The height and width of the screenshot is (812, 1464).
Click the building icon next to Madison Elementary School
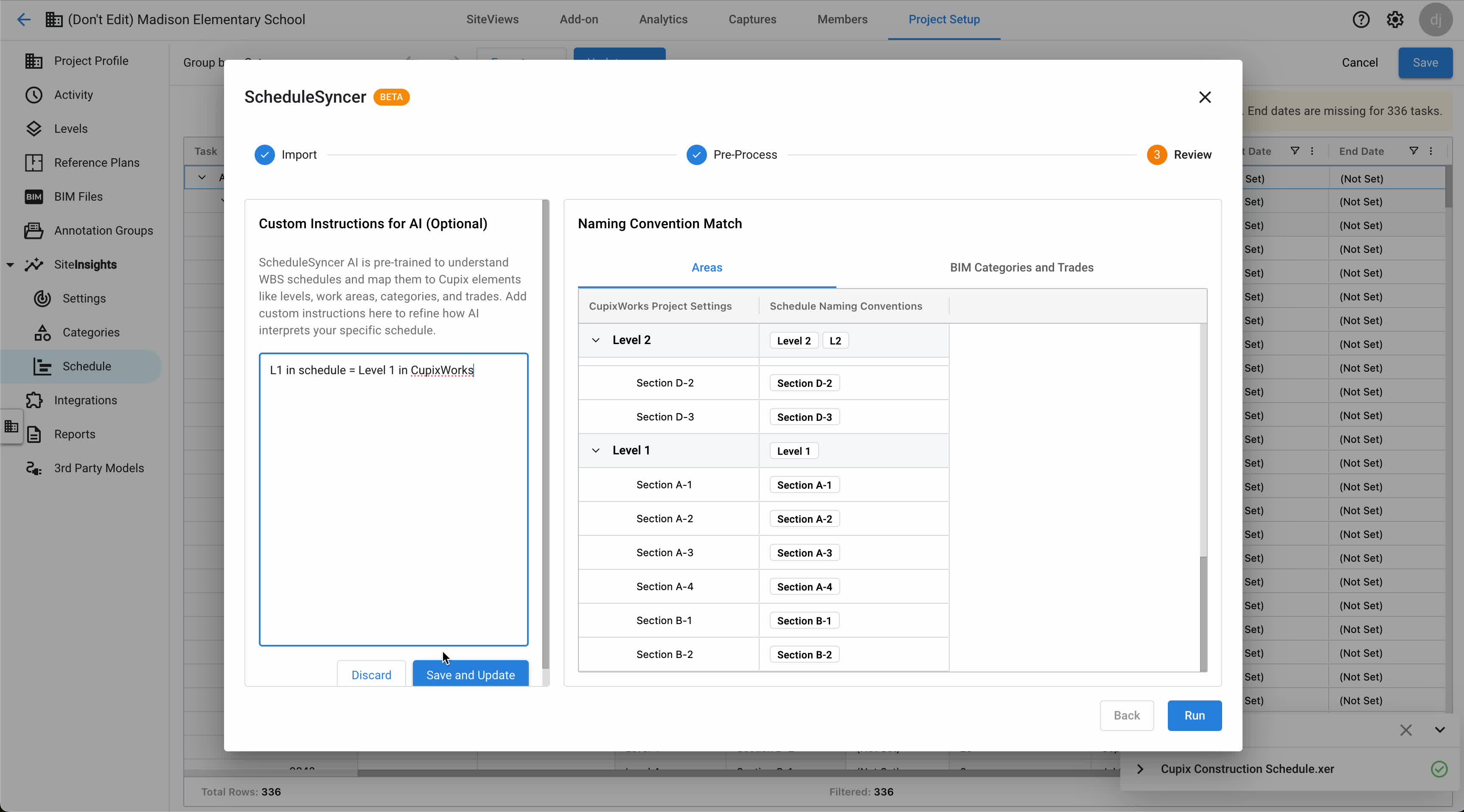coord(54,20)
